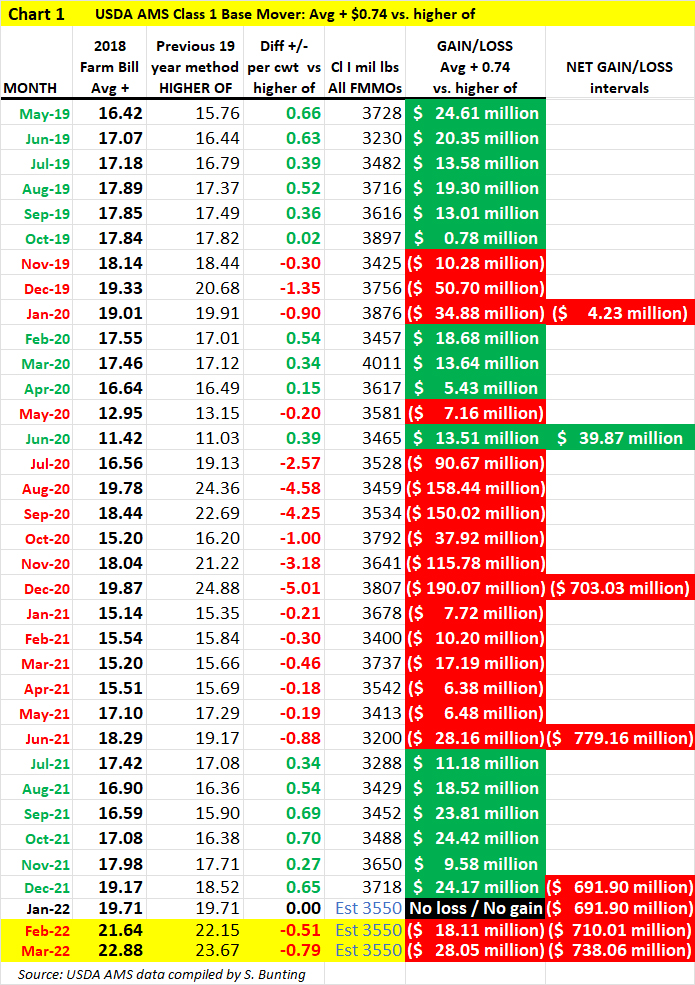Click the "2018 Farm Bill Avg +" header
This screenshot has width=695, height=985.
110,68
